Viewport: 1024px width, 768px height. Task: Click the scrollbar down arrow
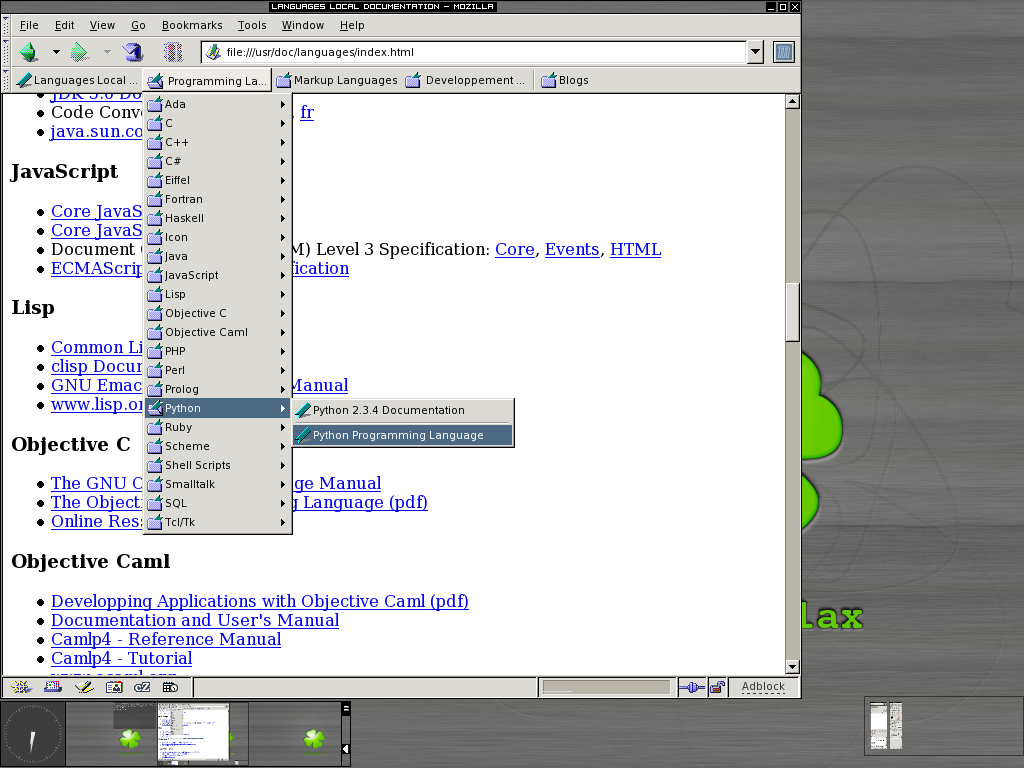point(792,667)
